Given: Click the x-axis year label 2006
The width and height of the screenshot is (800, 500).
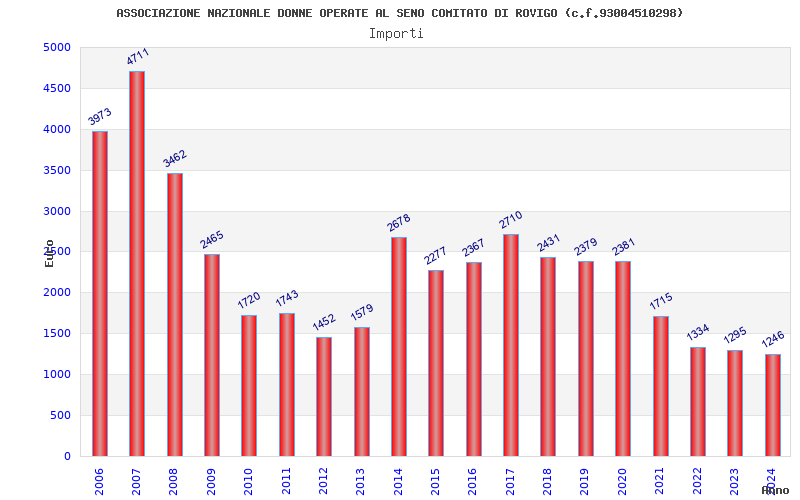Looking at the screenshot, I should [99, 481].
